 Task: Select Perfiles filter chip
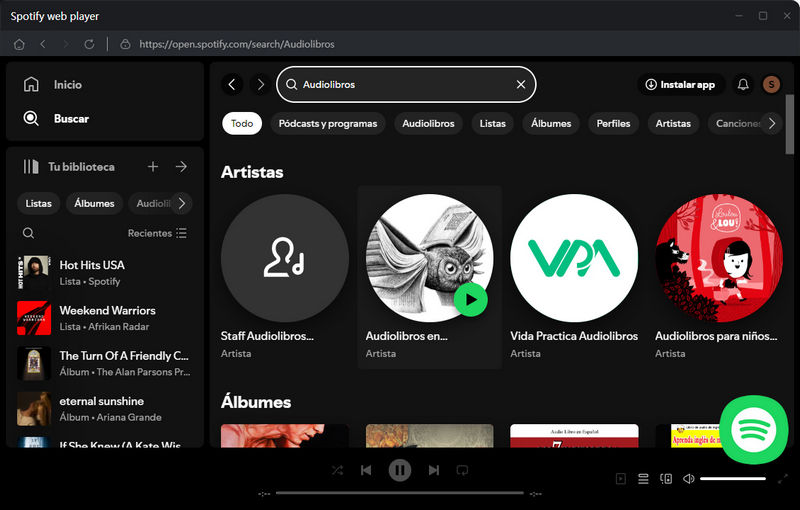(613, 123)
